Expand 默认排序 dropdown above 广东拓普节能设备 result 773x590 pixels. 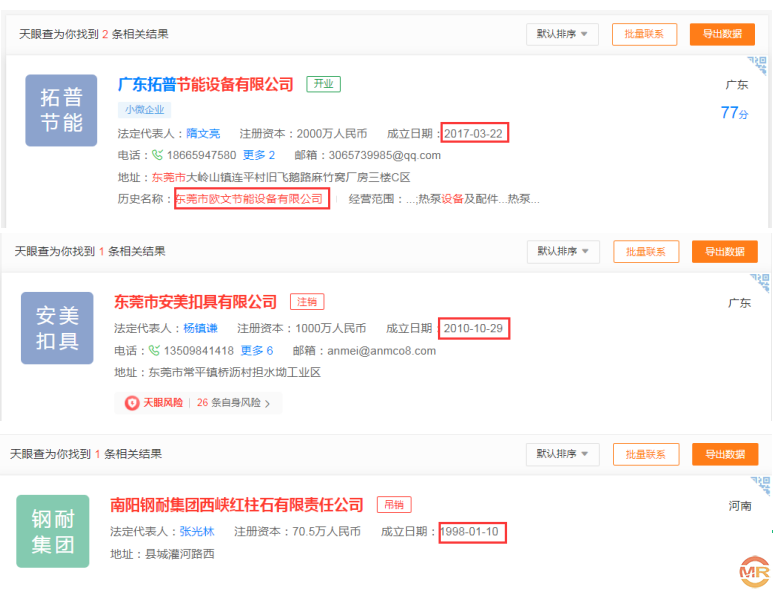point(562,34)
